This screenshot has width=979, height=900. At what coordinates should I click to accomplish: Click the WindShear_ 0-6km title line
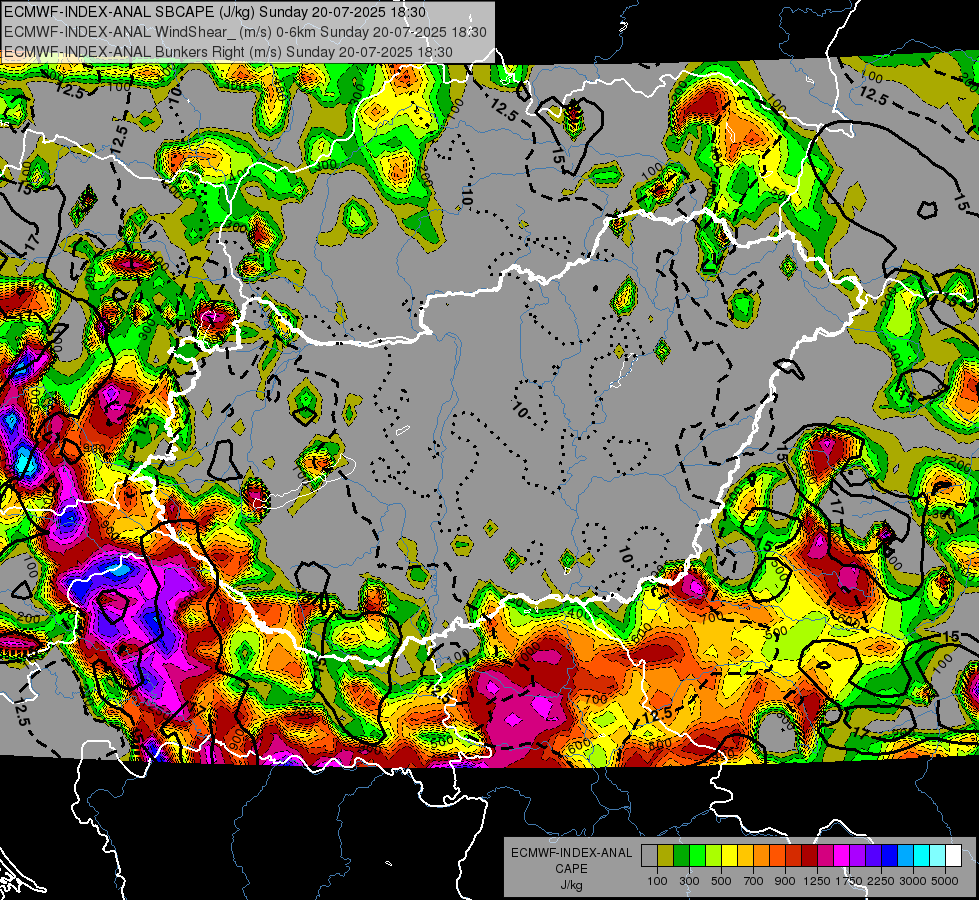(245, 32)
